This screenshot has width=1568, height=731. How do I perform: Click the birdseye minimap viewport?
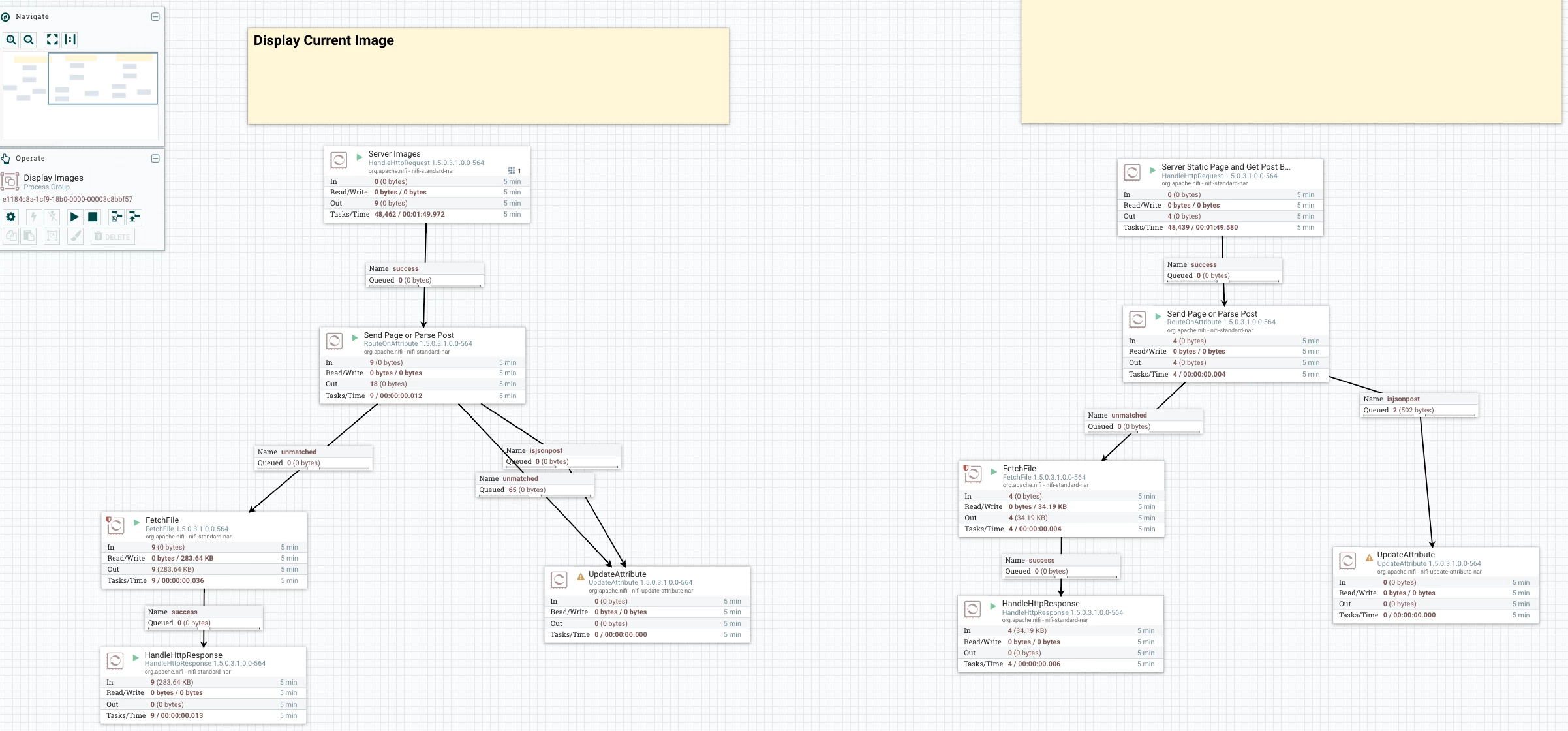102,78
